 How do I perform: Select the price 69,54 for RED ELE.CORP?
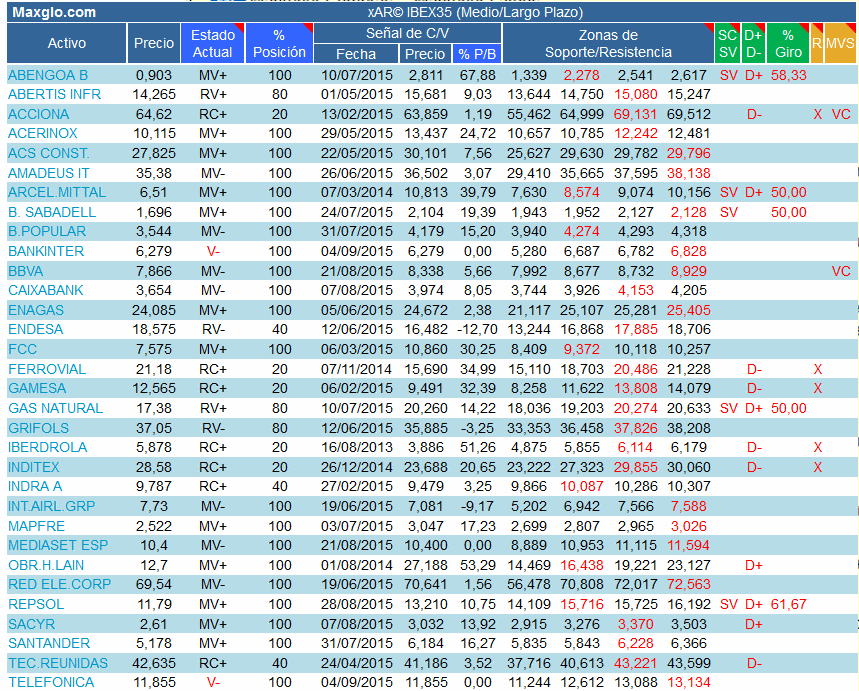tap(153, 584)
